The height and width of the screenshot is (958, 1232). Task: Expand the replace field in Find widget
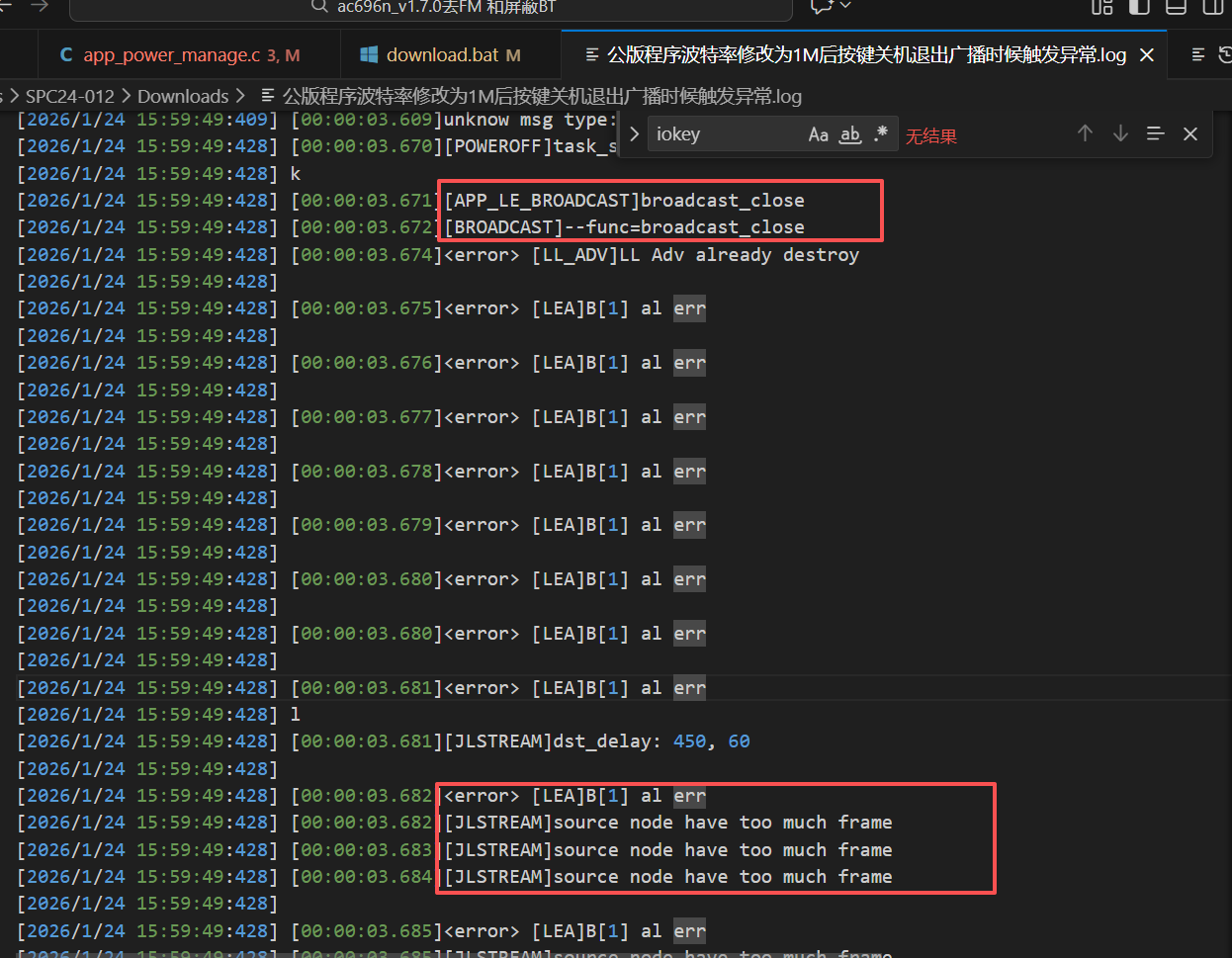pos(634,134)
